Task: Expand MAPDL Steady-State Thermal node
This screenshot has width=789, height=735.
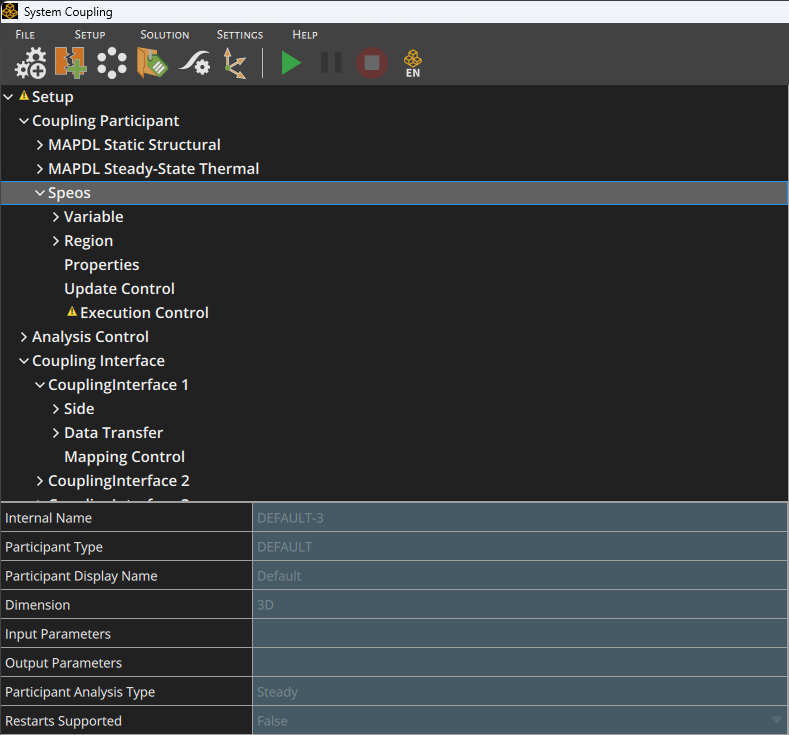Action: (x=40, y=169)
